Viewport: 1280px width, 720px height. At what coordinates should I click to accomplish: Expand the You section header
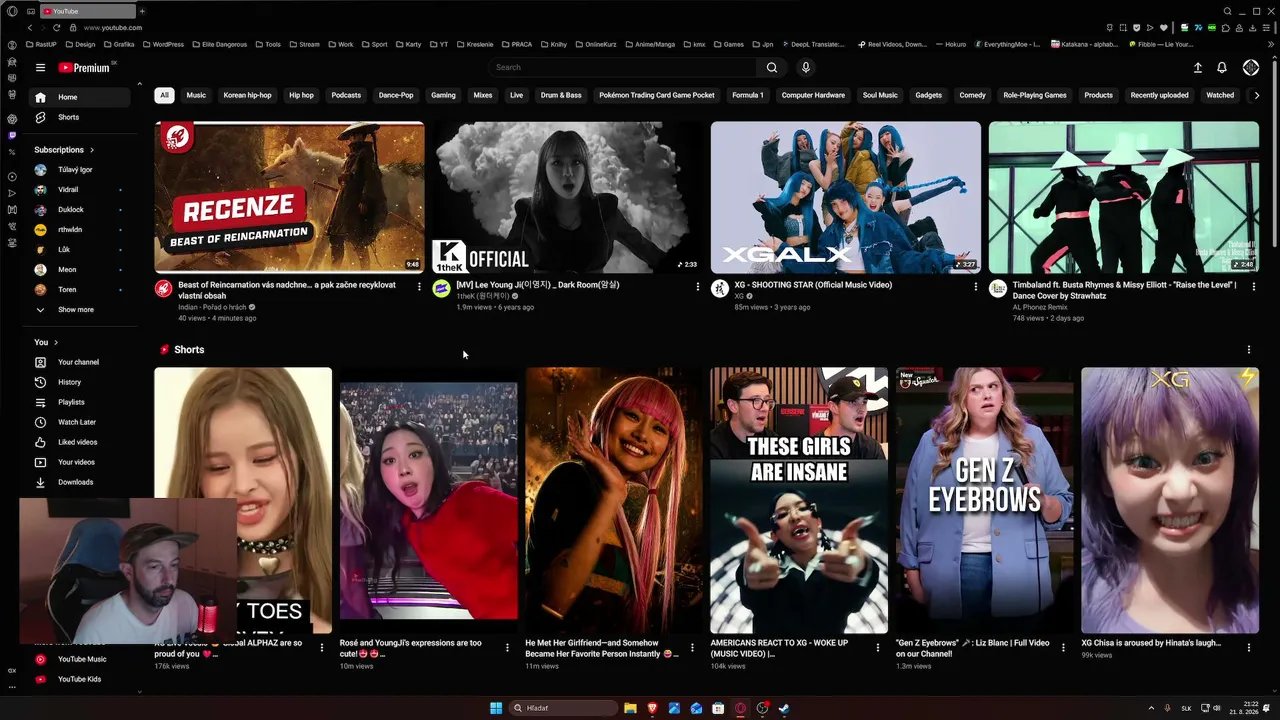tap(46, 342)
